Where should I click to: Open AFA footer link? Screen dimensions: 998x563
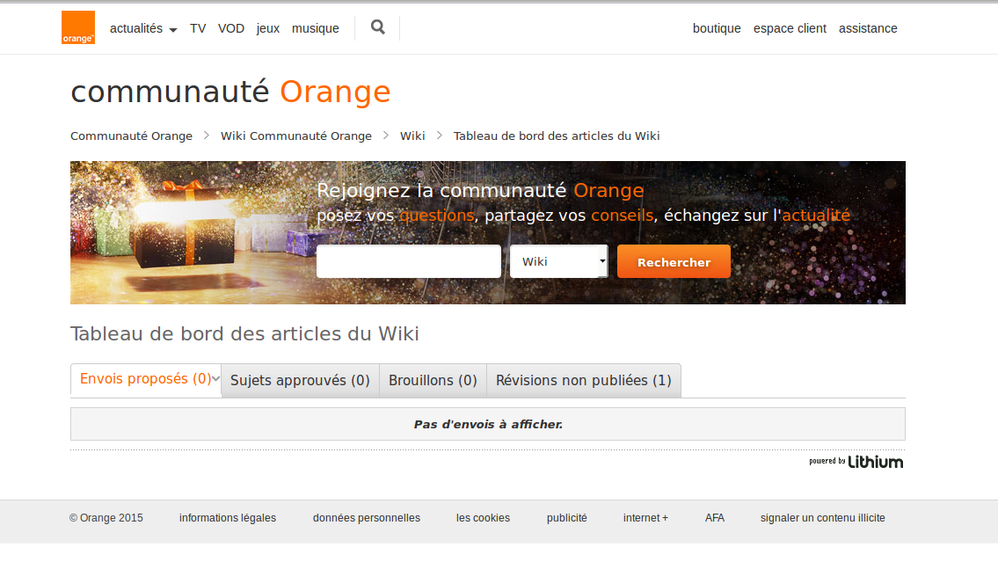[714, 518]
